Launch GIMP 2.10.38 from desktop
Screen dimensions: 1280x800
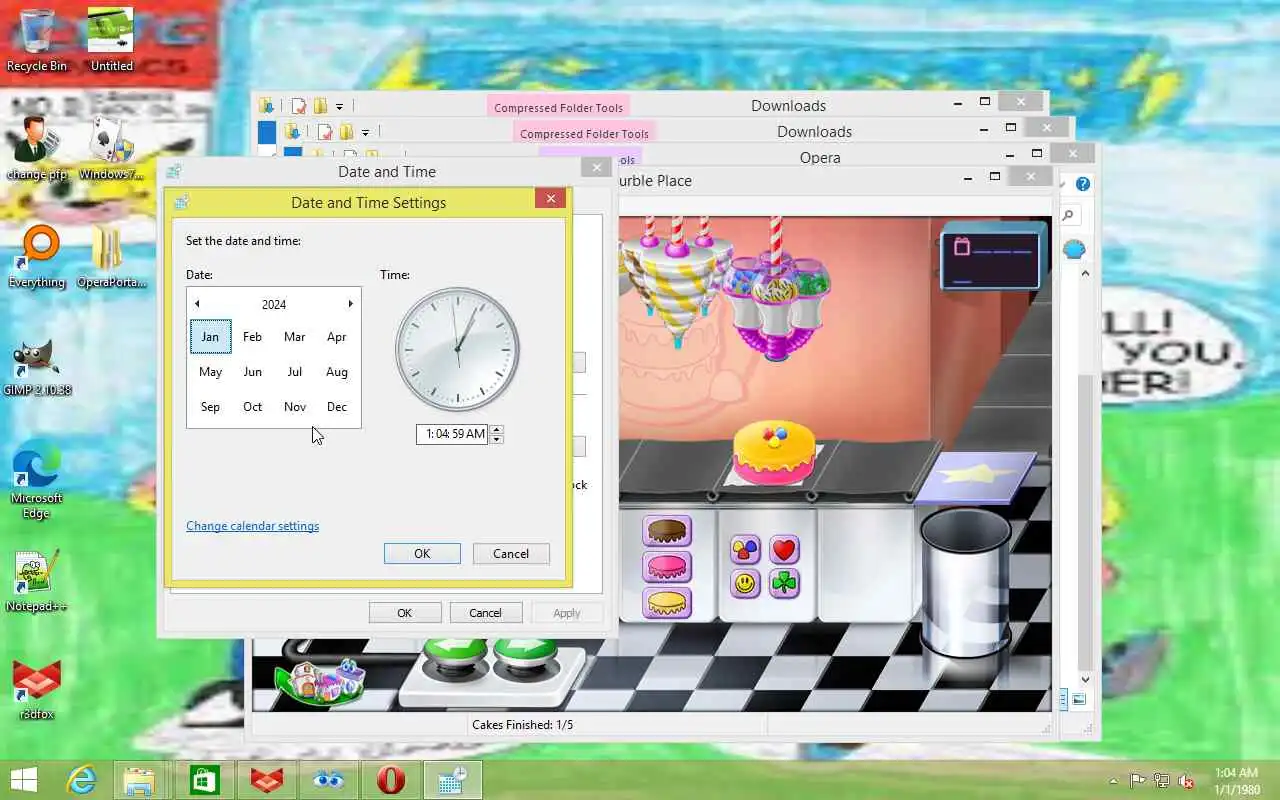point(37,366)
